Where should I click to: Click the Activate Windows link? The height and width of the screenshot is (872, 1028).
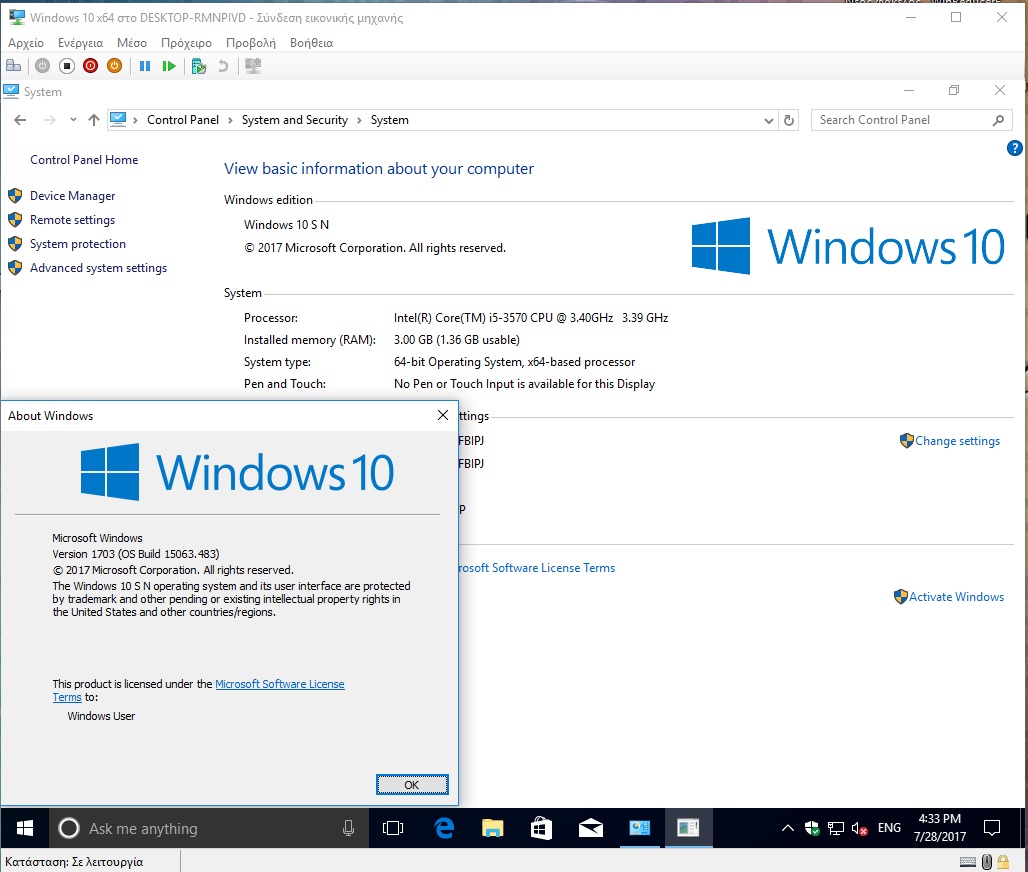(x=956, y=597)
